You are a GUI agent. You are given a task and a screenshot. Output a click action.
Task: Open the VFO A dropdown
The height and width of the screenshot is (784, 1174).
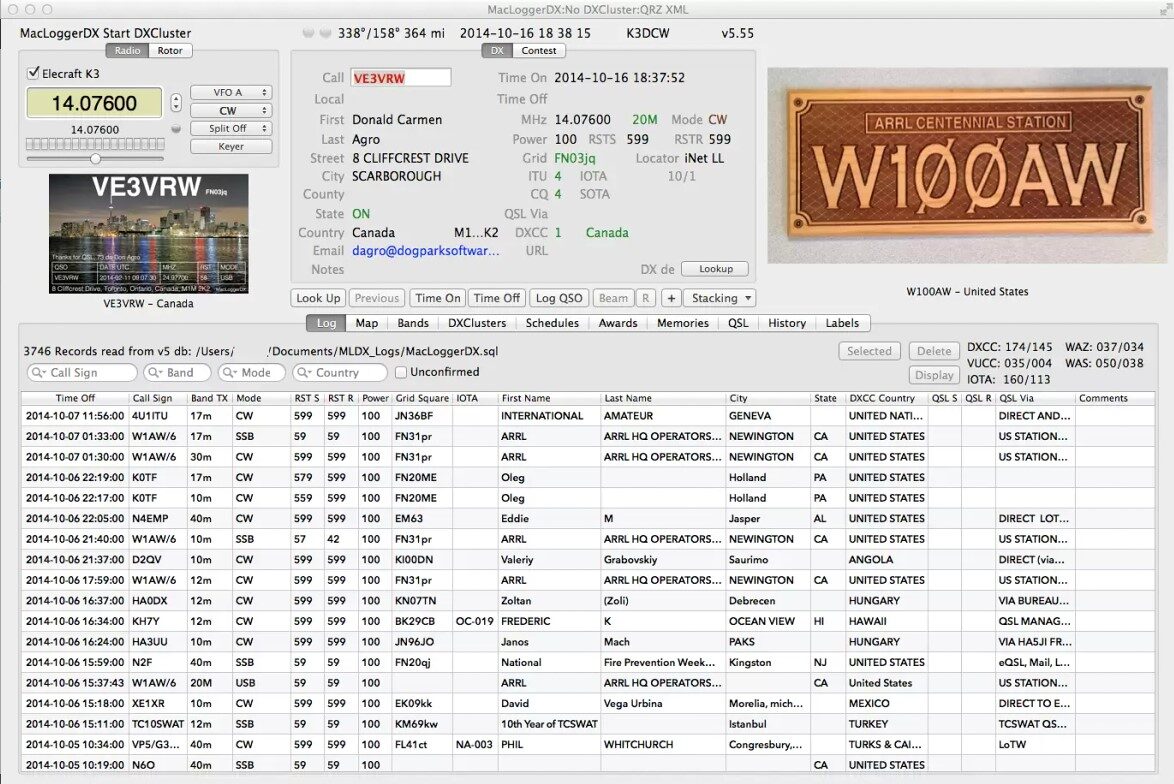(x=231, y=93)
